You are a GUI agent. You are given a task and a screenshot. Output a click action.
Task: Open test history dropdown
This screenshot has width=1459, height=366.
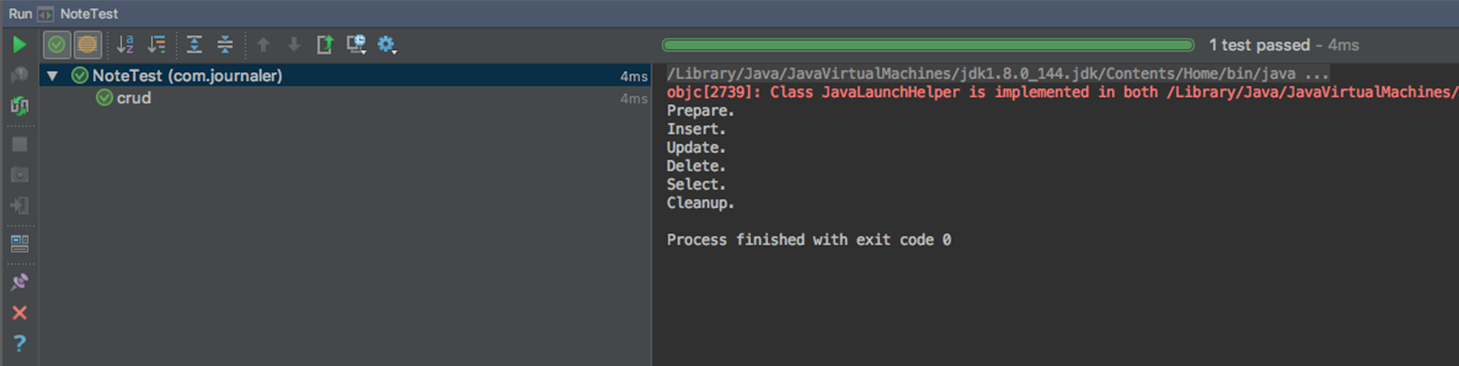(x=356, y=44)
